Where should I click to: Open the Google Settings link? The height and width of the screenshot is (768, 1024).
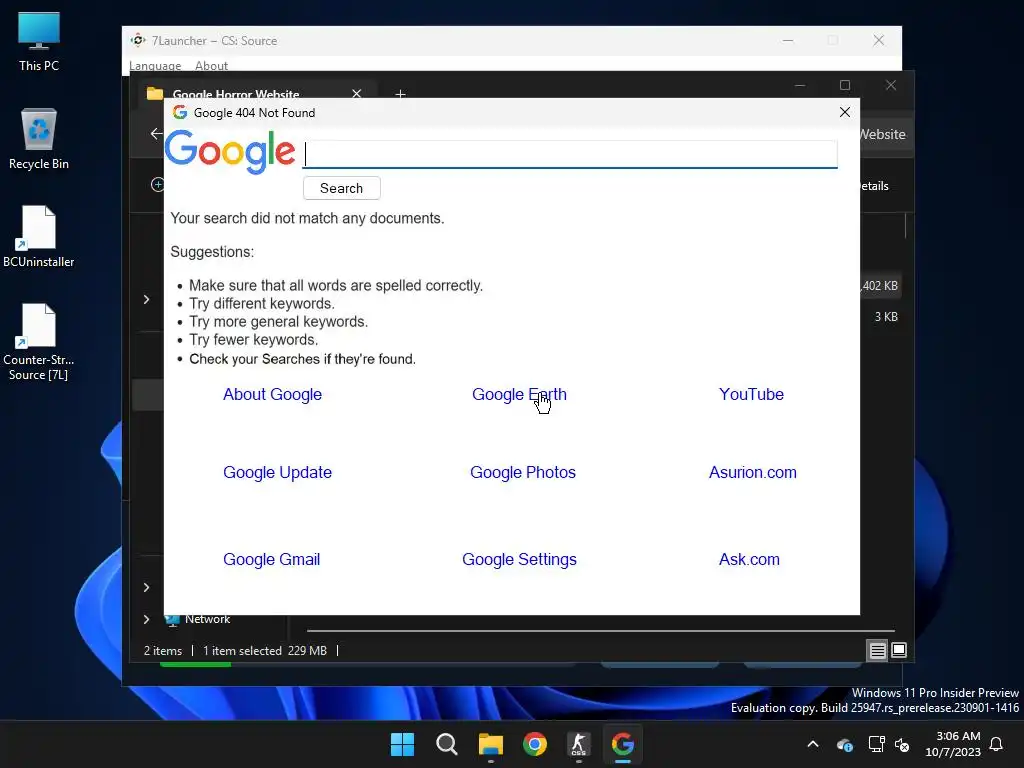[519, 560]
